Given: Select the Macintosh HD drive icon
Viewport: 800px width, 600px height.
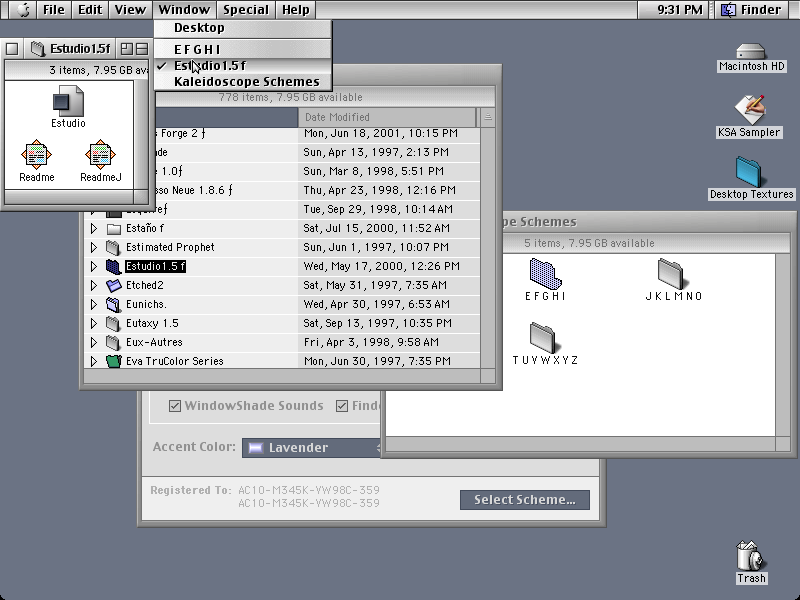Looking at the screenshot, I should click(751, 52).
